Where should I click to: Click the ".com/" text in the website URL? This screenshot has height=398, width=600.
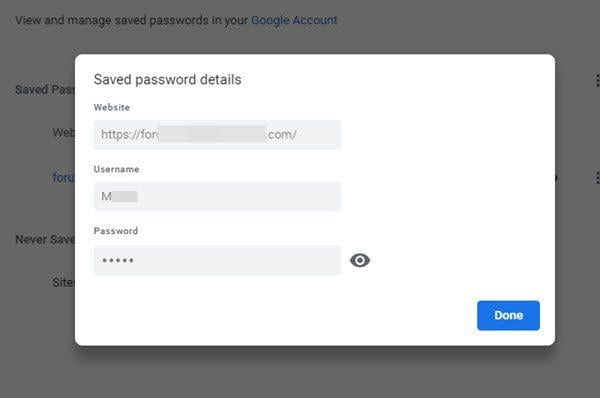pos(282,135)
